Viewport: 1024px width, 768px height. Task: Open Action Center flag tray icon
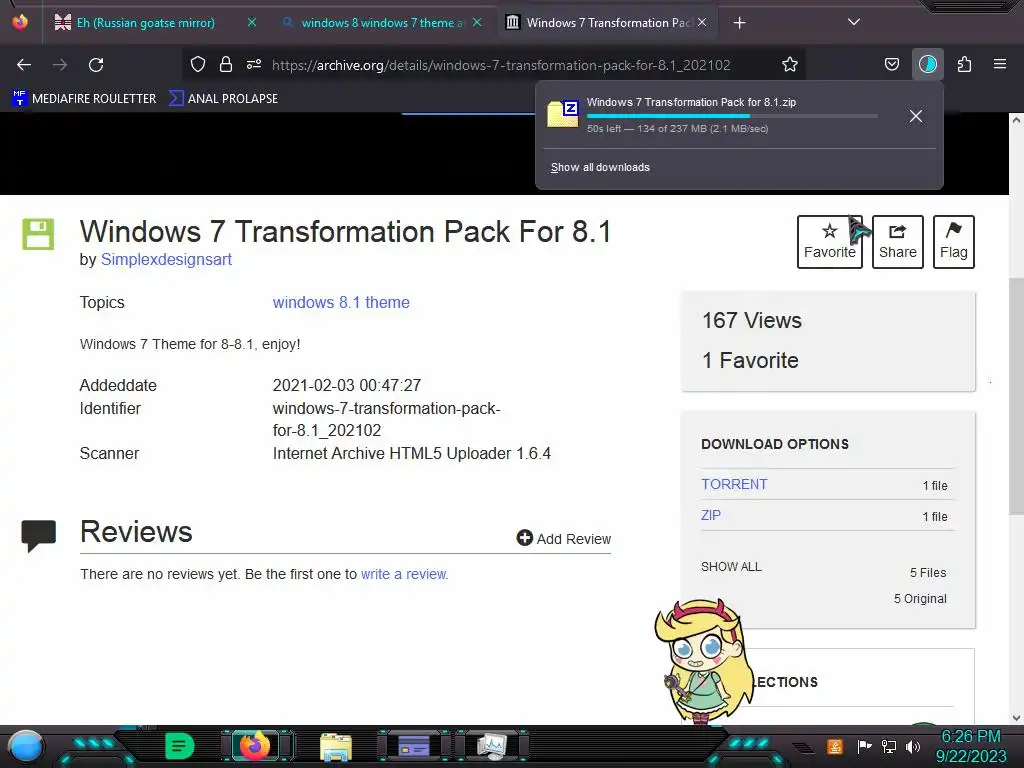[x=864, y=746]
